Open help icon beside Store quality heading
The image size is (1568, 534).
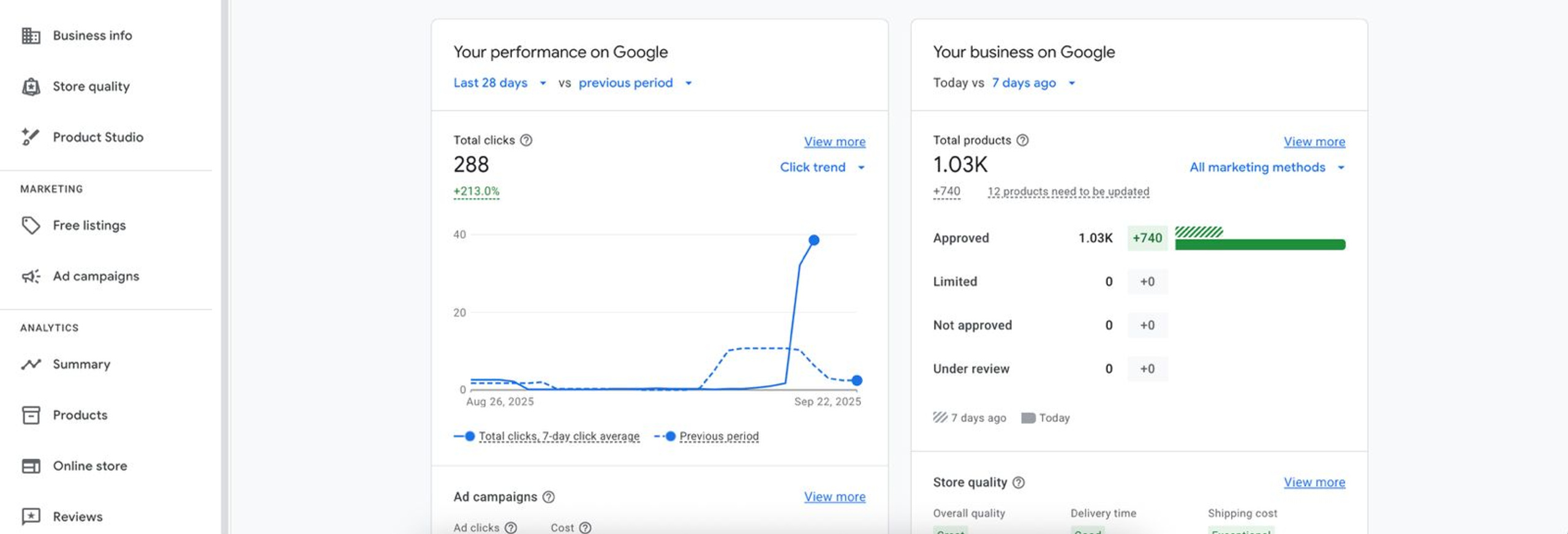(1018, 483)
